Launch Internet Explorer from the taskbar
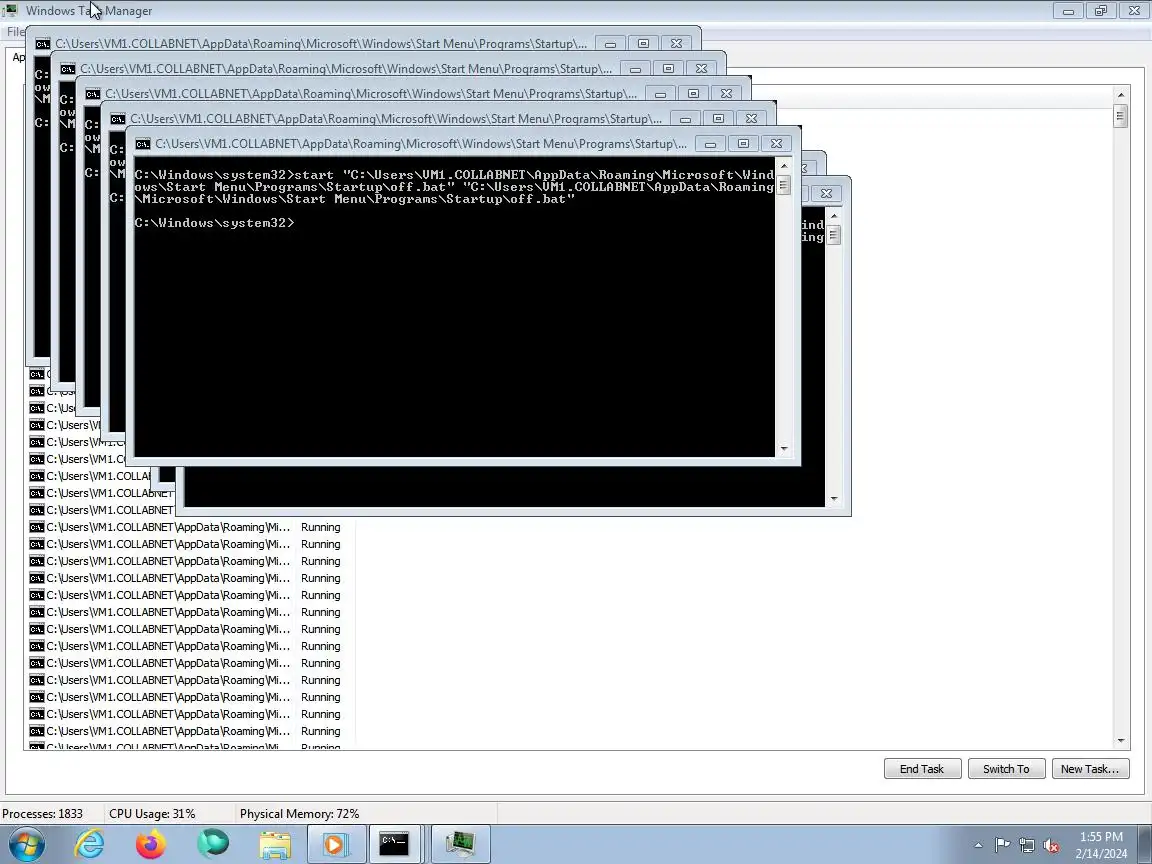Screen dimensions: 1152x864 point(90,844)
